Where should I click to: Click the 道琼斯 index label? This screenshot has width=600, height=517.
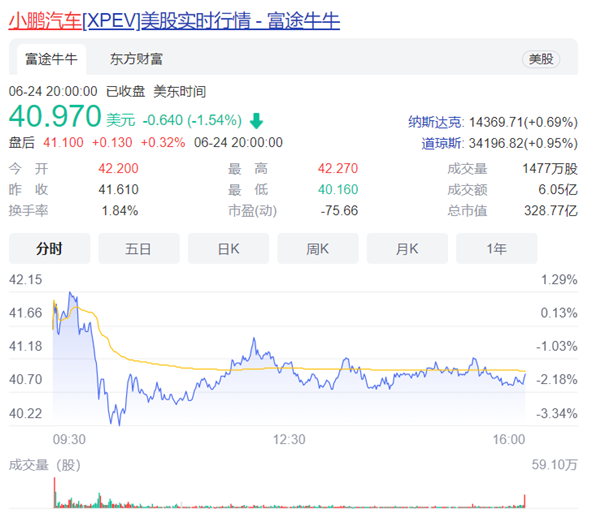441,144
